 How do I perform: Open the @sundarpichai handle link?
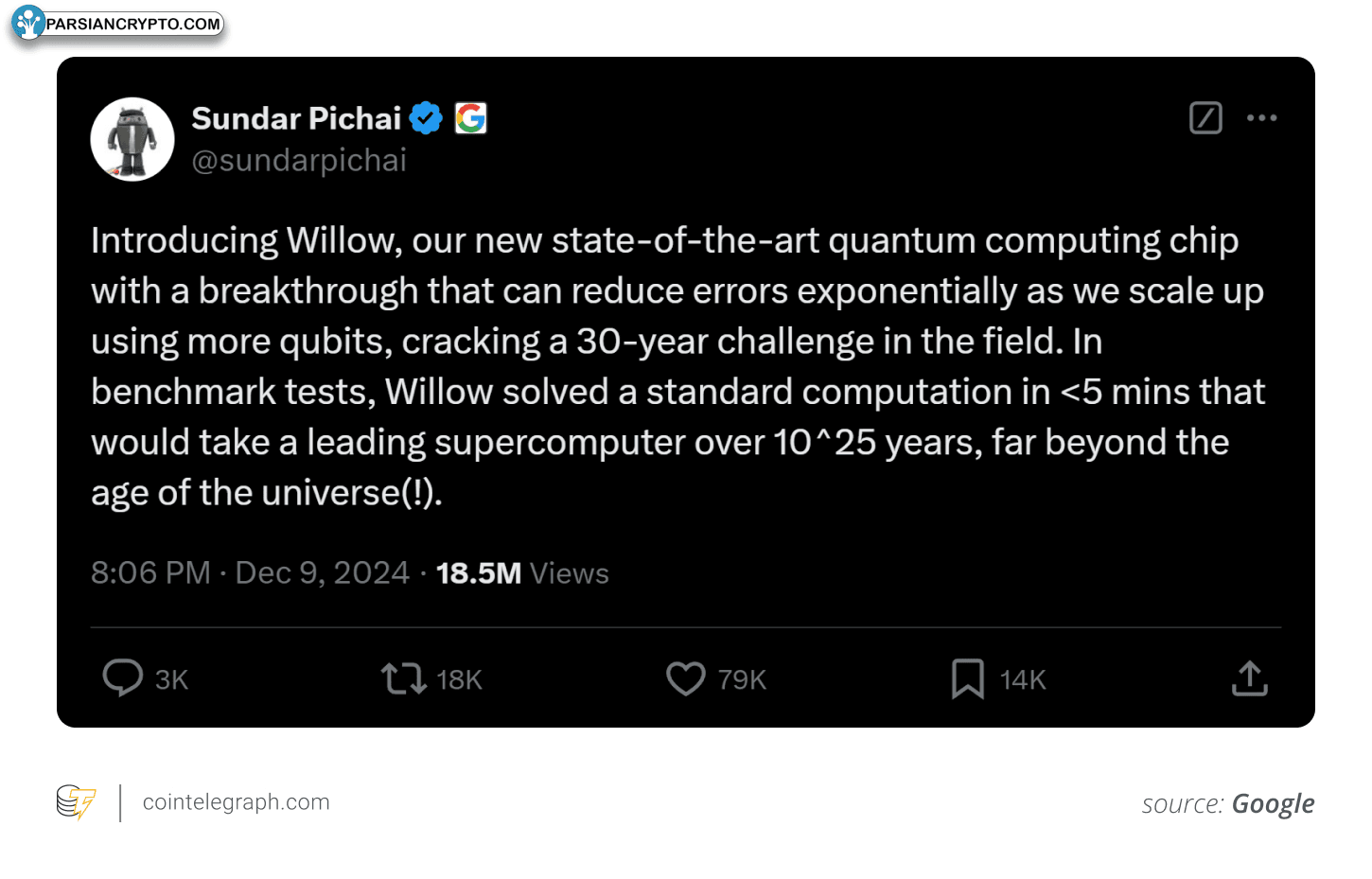tap(299, 161)
